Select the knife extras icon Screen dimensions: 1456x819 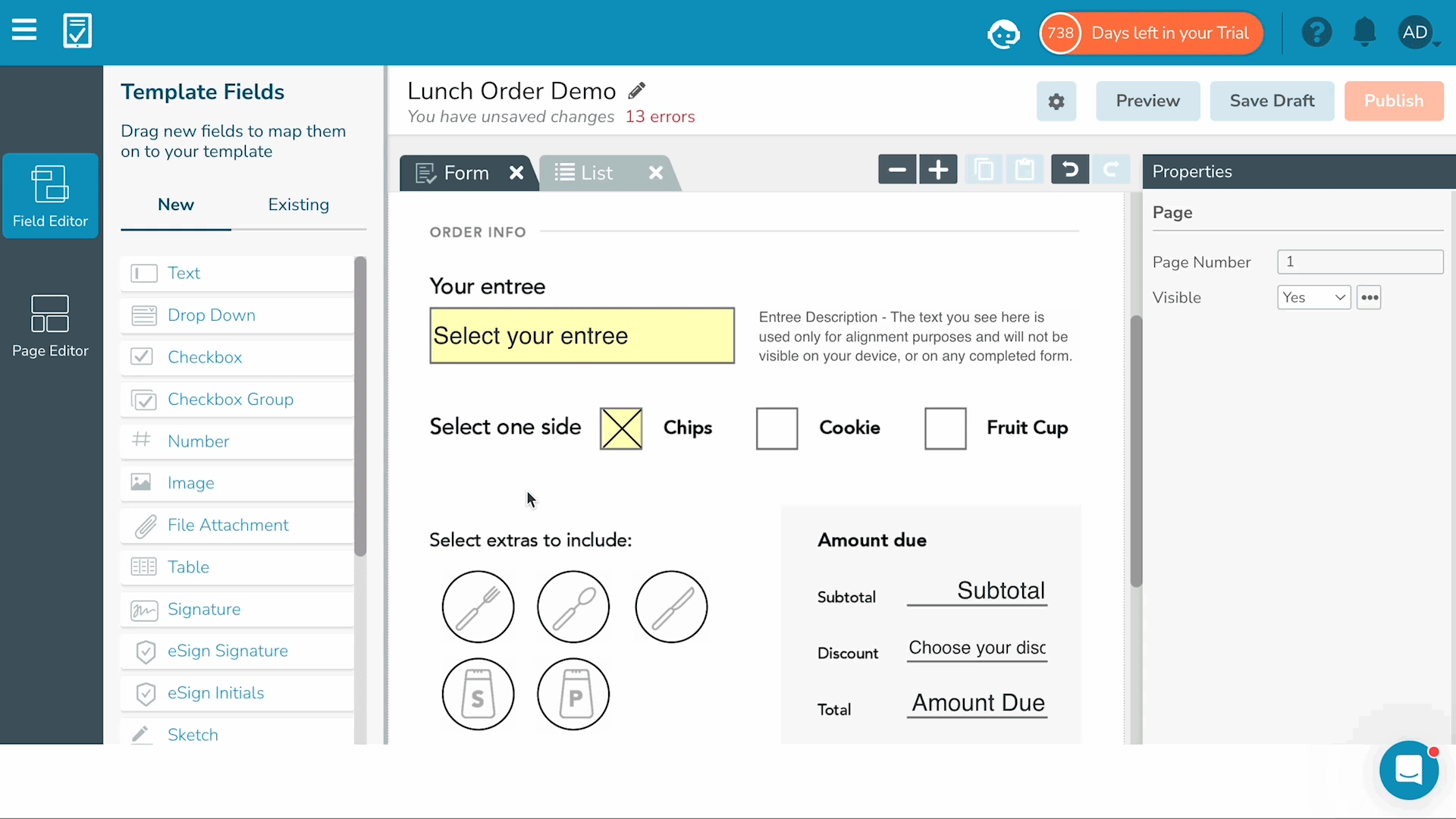click(x=671, y=607)
